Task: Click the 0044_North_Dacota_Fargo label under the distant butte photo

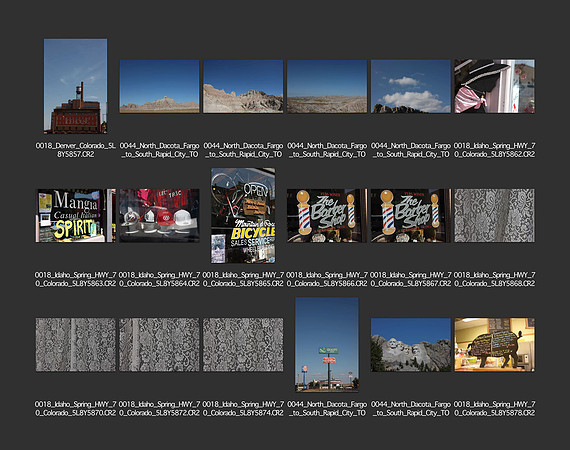Action: pyautogui.click(x=160, y=150)
